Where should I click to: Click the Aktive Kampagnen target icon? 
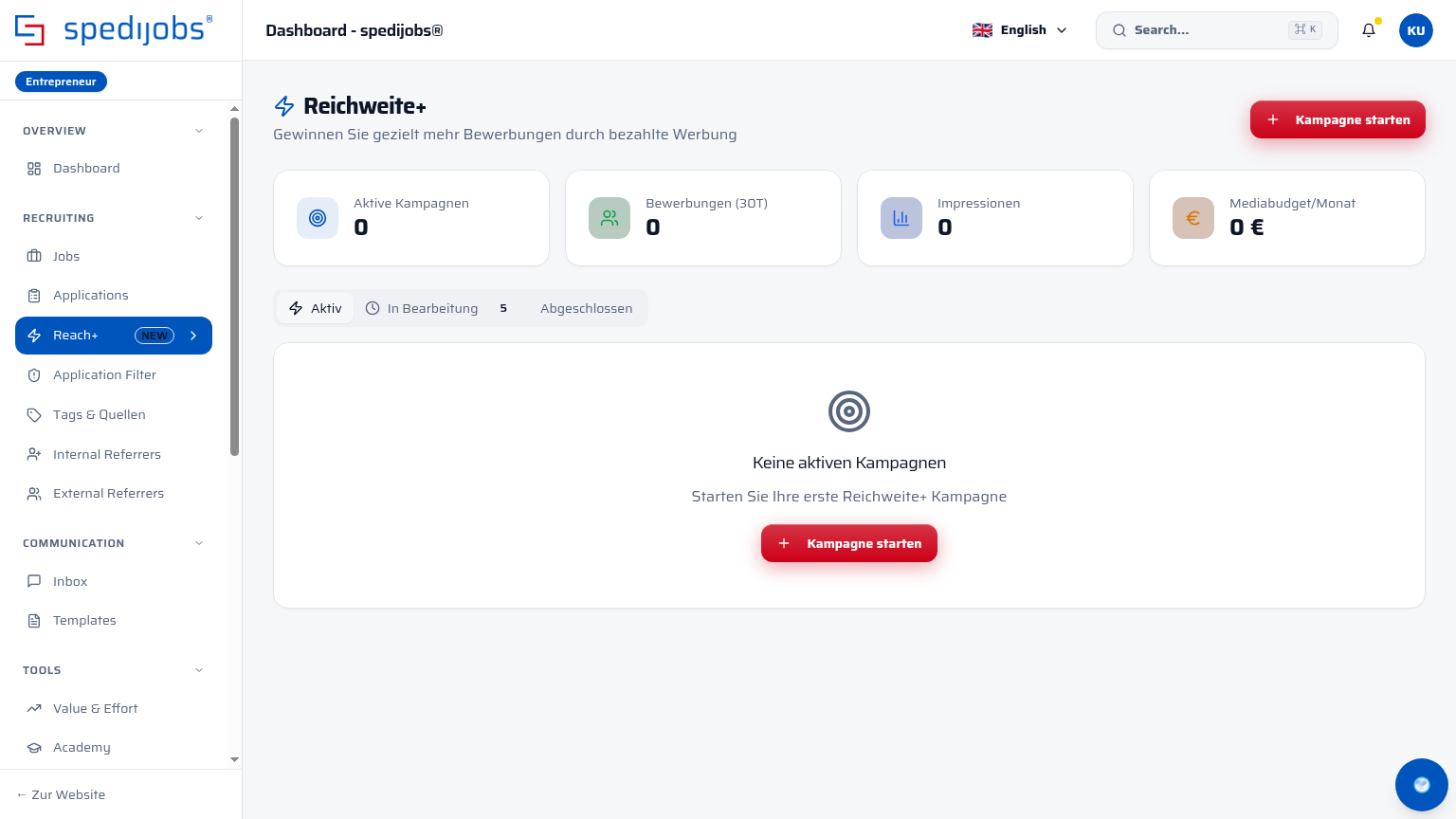(318, 218)
